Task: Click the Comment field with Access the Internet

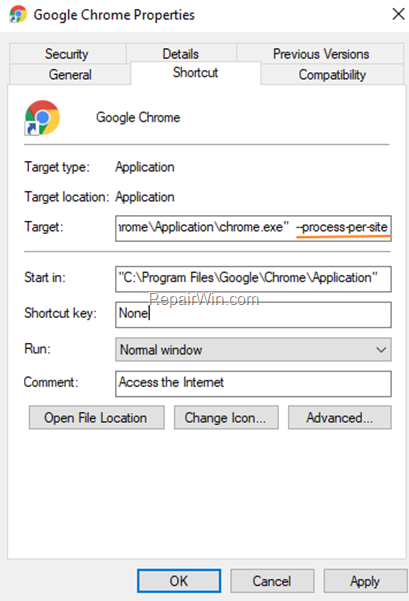Action: coord(253,384)
